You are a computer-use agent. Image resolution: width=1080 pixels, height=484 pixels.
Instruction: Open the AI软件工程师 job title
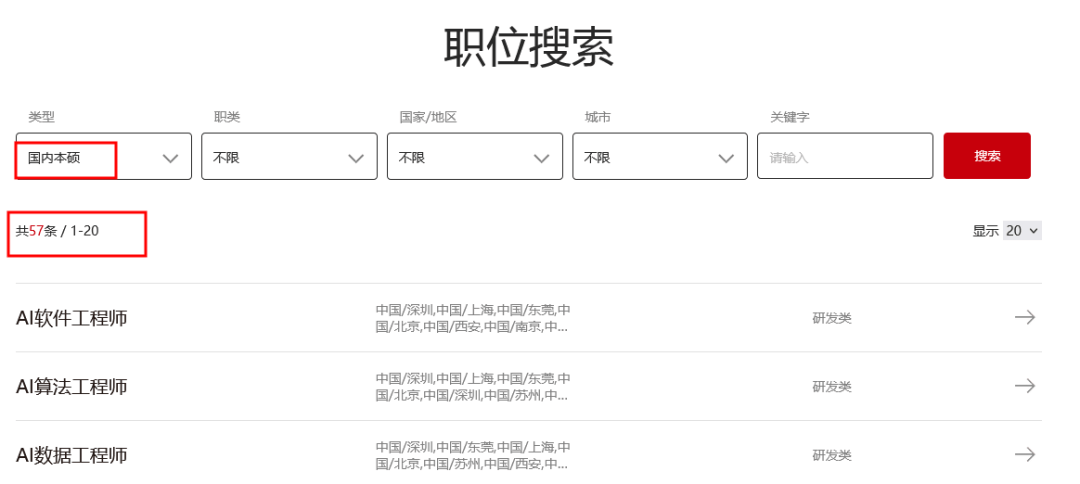(x=72, y=318)
